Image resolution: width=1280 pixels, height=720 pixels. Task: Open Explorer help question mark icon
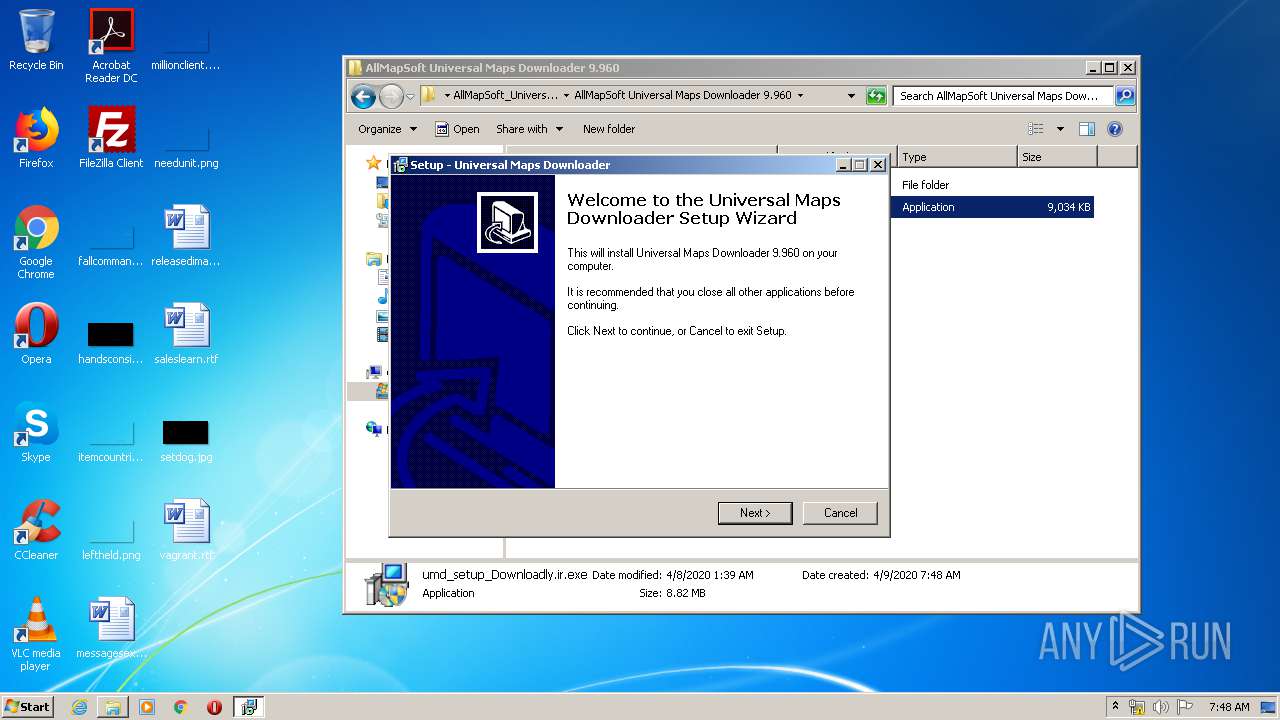coord(1115,129)
